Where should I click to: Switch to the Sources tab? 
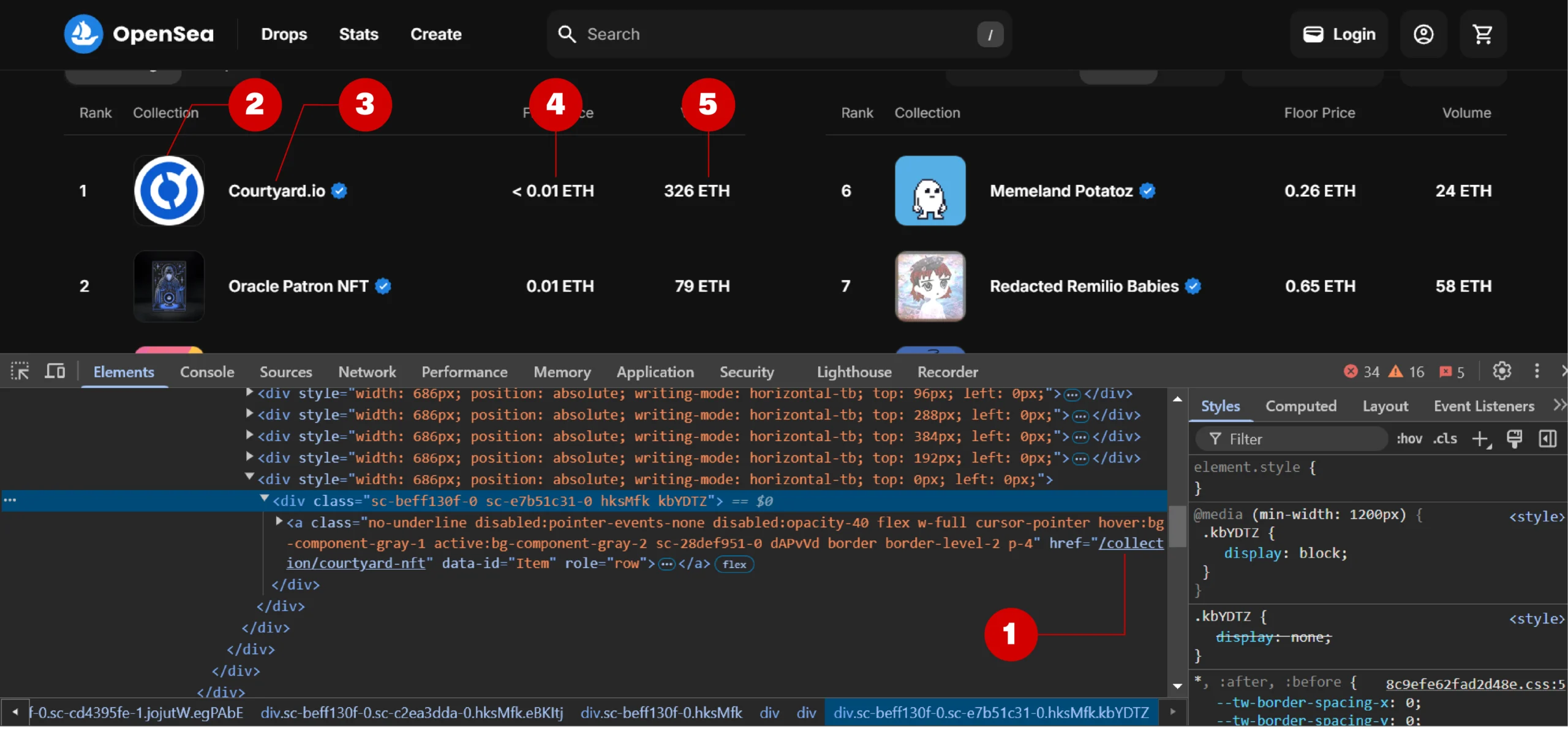point(285,372)
